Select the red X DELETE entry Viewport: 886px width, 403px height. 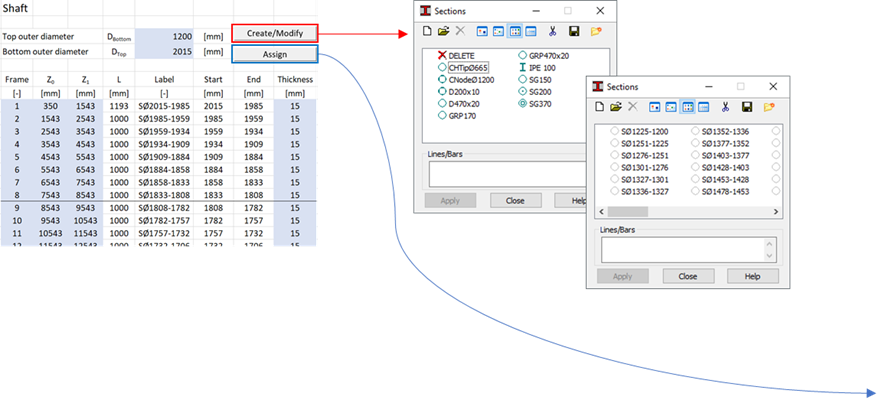coord(457,55)
